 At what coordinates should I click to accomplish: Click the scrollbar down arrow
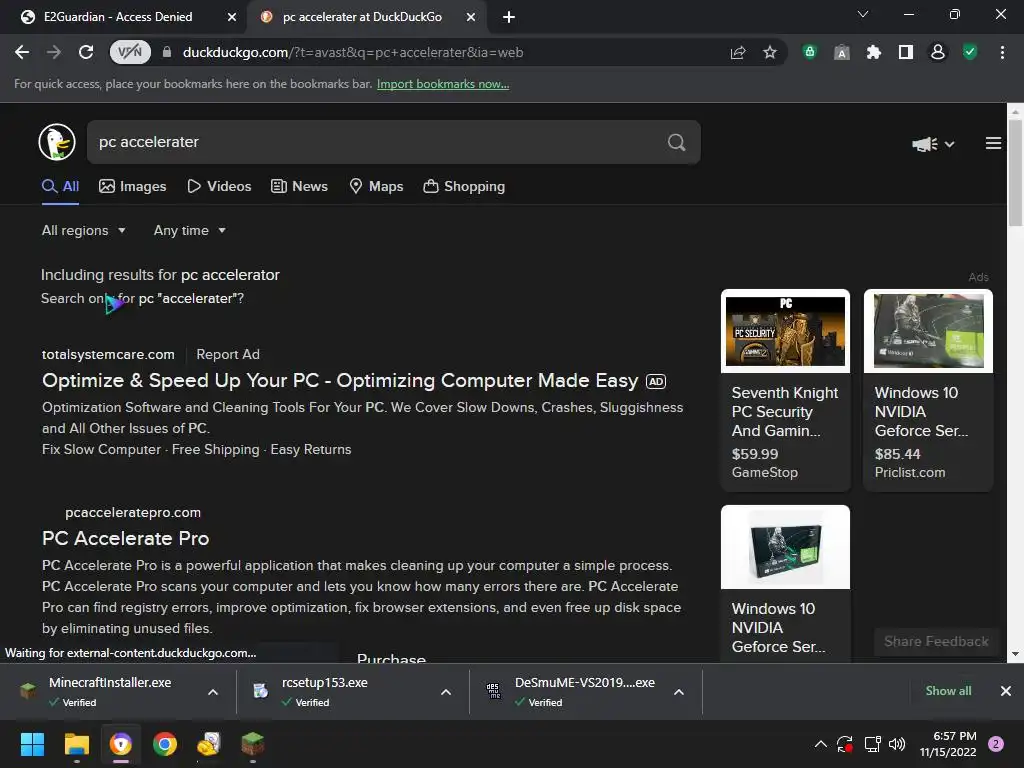click(x=1015, y=654)
